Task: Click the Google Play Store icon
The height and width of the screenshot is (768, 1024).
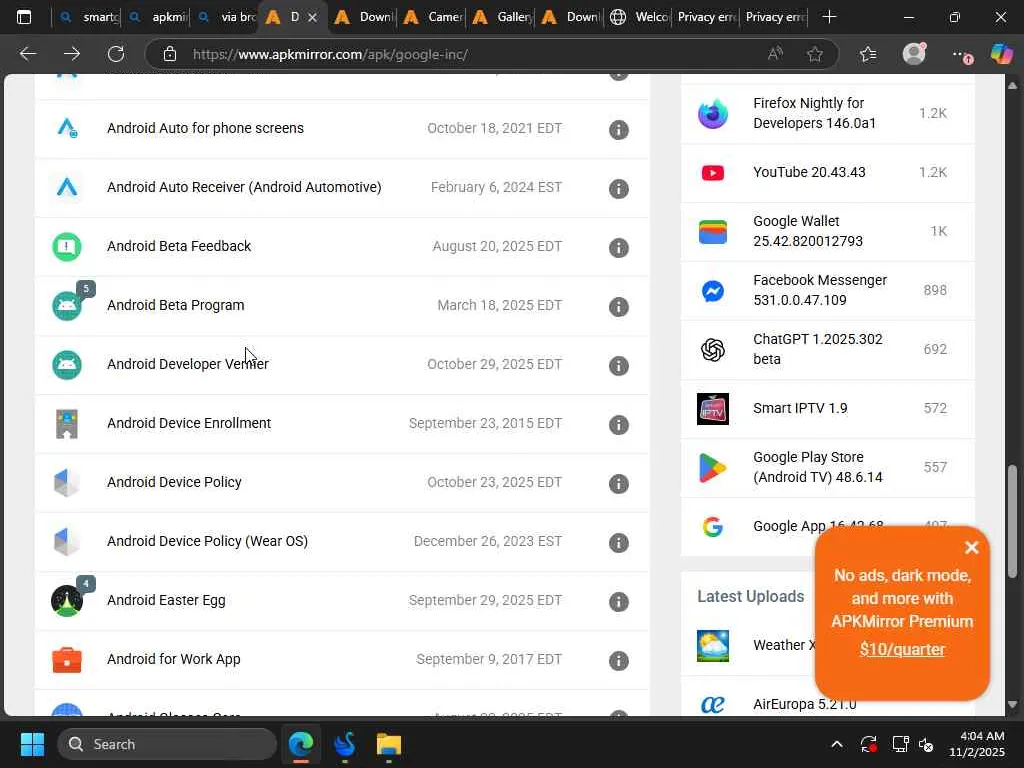Action: (x=712, y=468)
